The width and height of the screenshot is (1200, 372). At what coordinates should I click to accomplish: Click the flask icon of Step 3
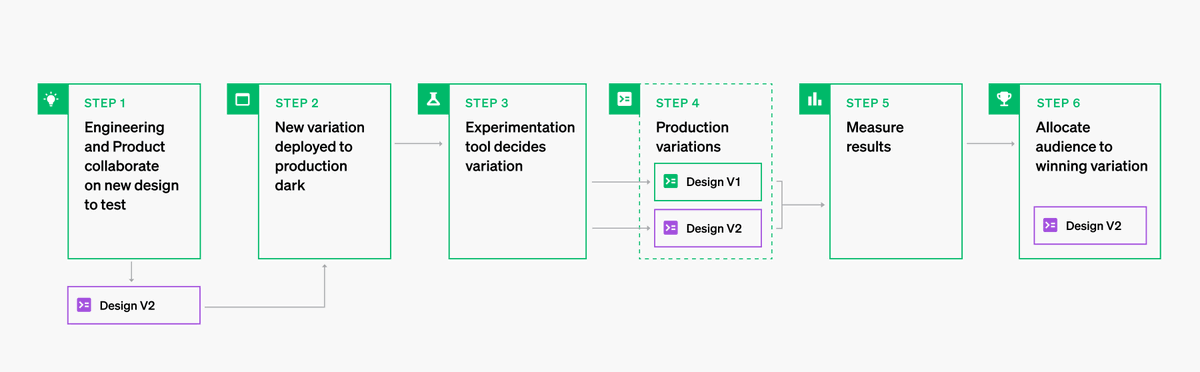433,99
